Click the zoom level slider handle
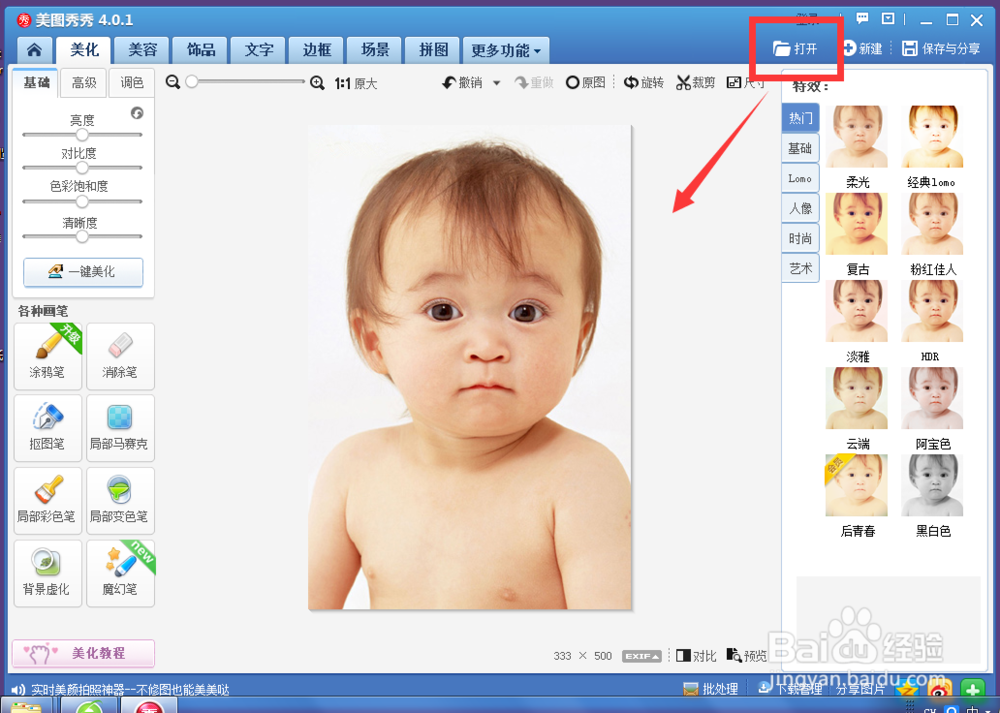This screenshot has height=713, width=1000. pos(191,82)
